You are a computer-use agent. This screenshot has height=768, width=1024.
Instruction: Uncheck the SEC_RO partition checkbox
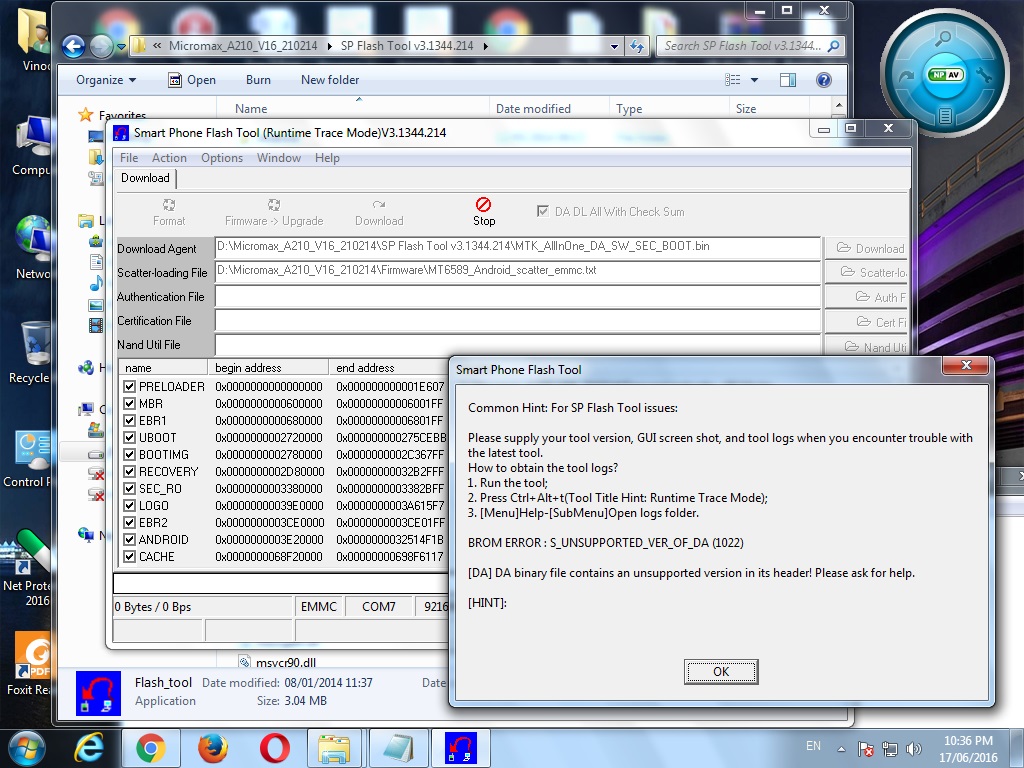[x=129, y=488]
